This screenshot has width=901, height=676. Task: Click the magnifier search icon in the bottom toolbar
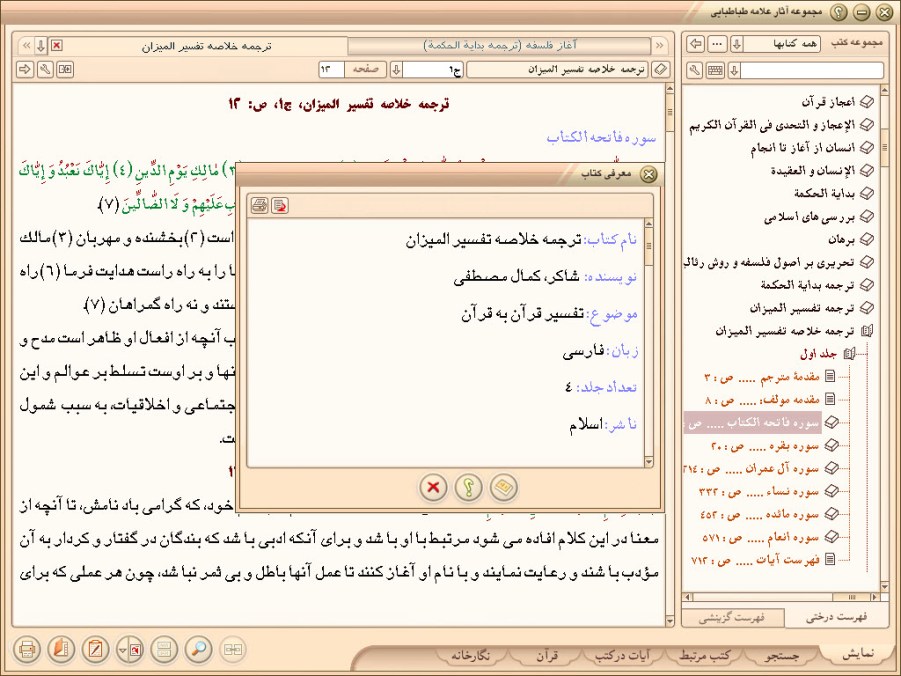pyautogui.click(x=198, y=650)
